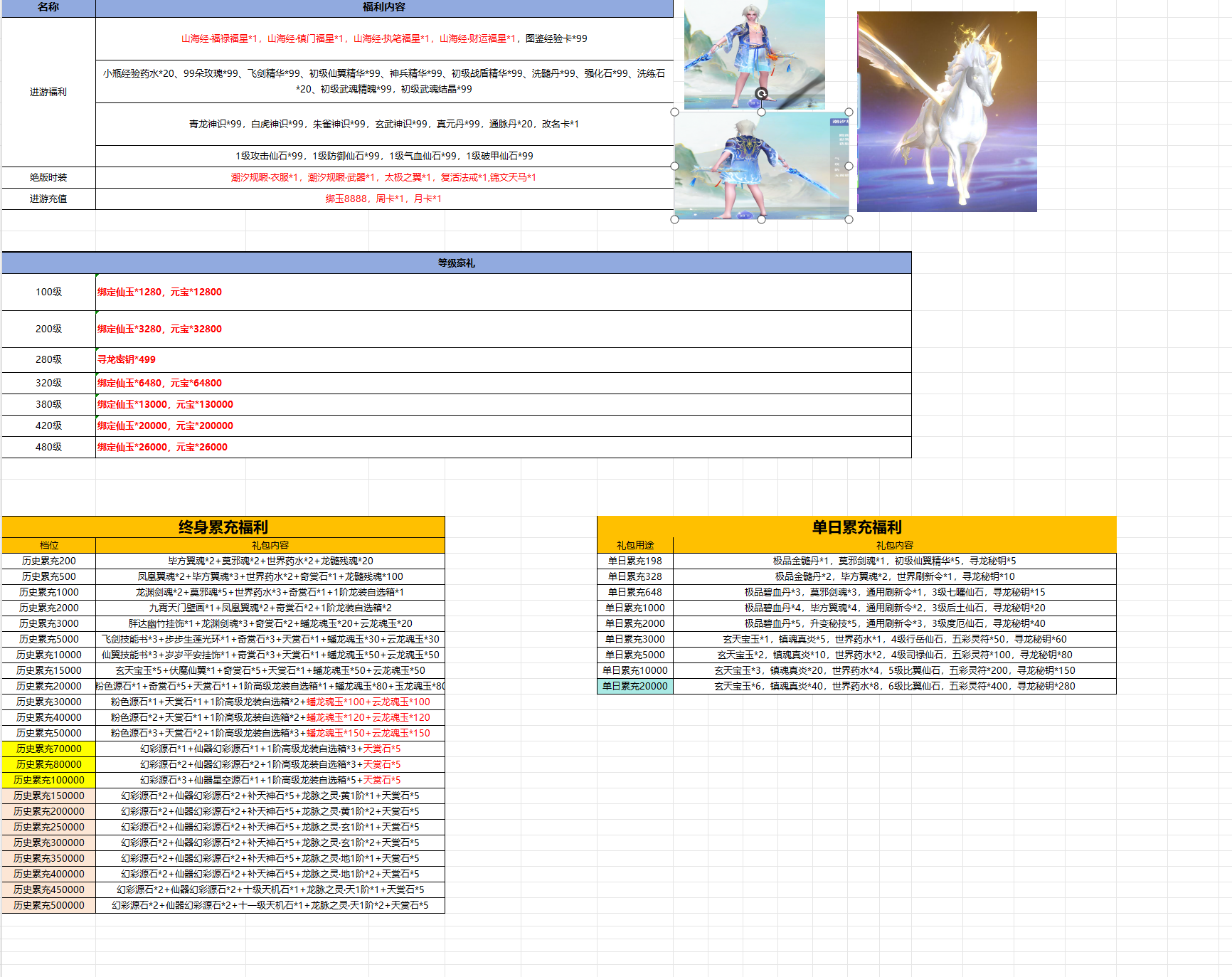
Task: Click the 终身累充福利 title cell
Action: 223,527
